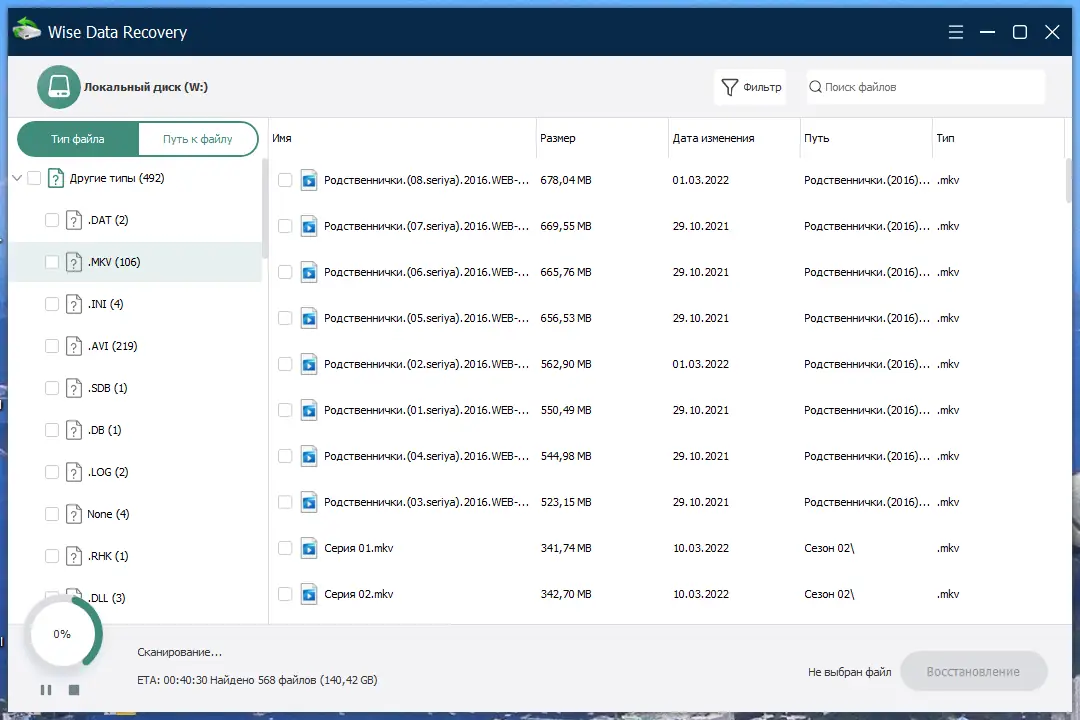Click video icon of Родственнички 02.seriya file
1080x720 pixels.
[309, 364]
